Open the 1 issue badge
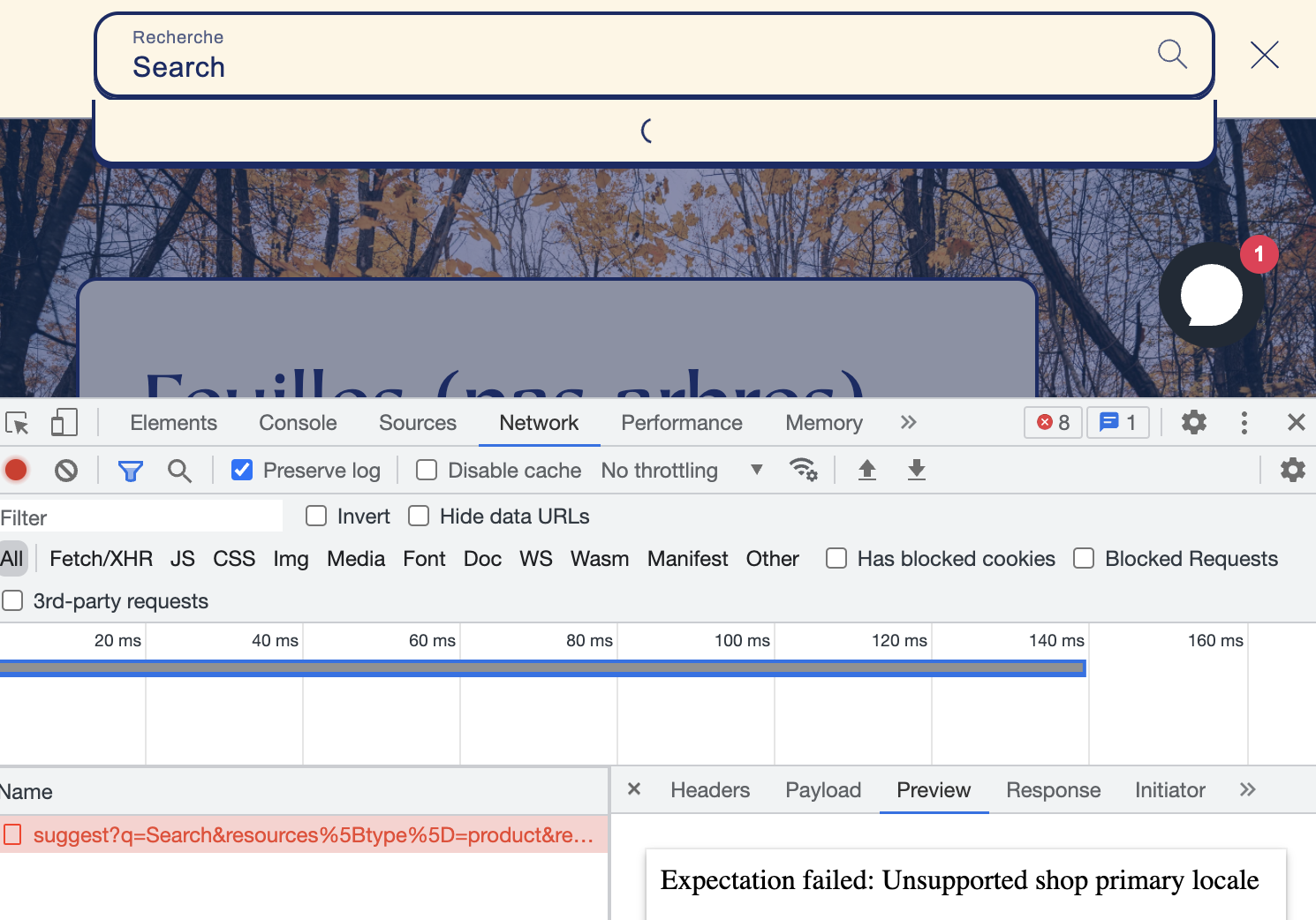The height and width of the screenshot is (920, 1316). point(1118,423)
